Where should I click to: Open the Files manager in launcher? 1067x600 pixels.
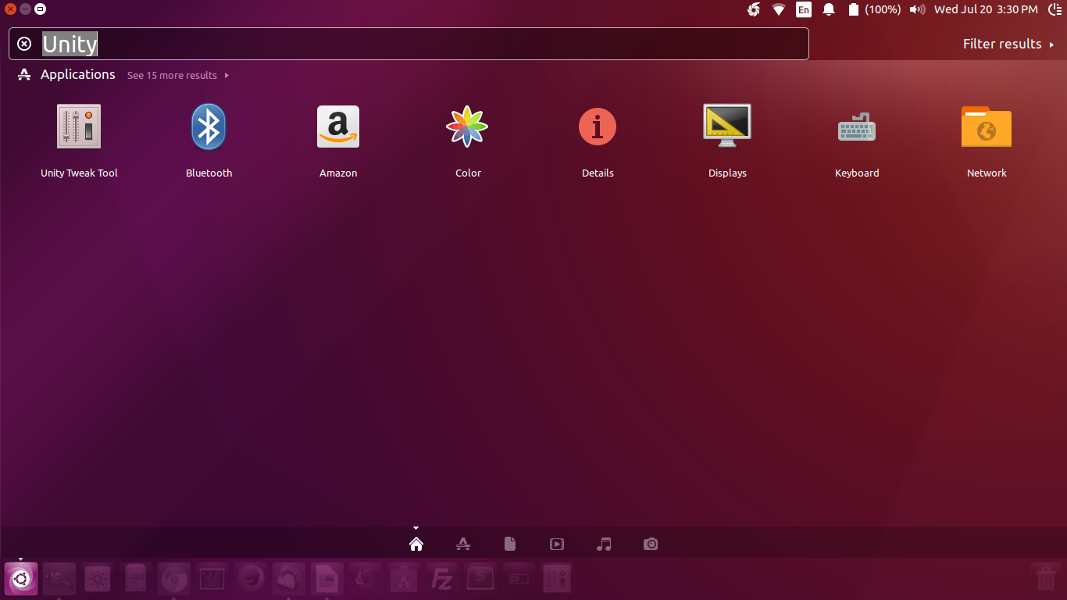pyautogui.click(x=135, y=579)
